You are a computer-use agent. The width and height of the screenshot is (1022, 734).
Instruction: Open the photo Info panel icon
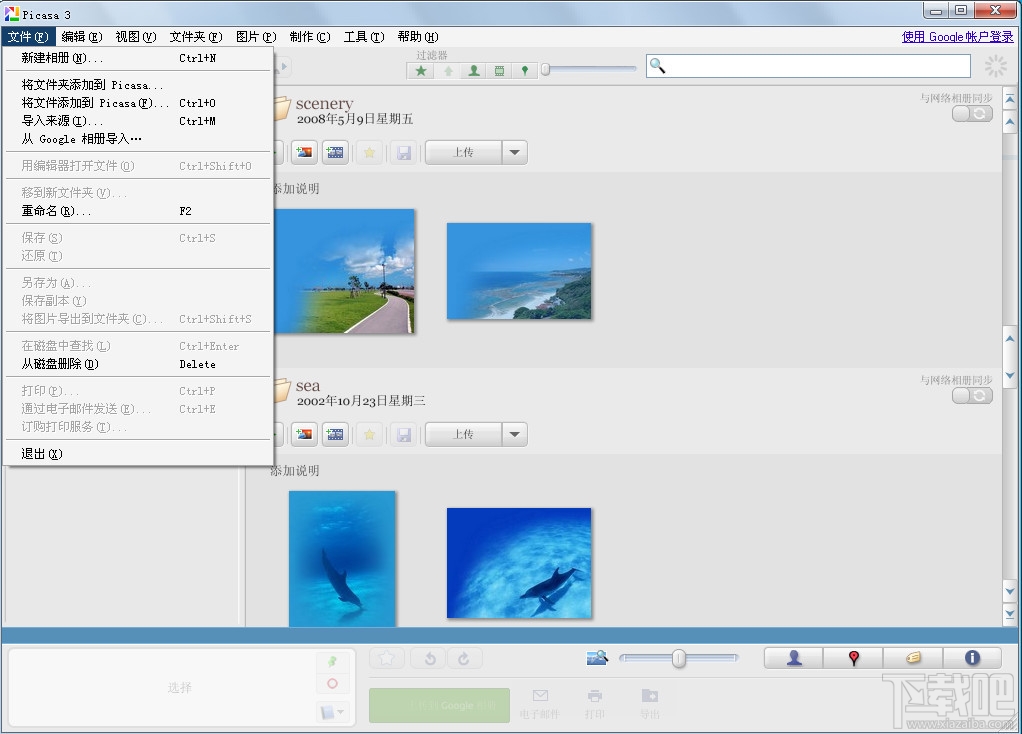point(971,657)
